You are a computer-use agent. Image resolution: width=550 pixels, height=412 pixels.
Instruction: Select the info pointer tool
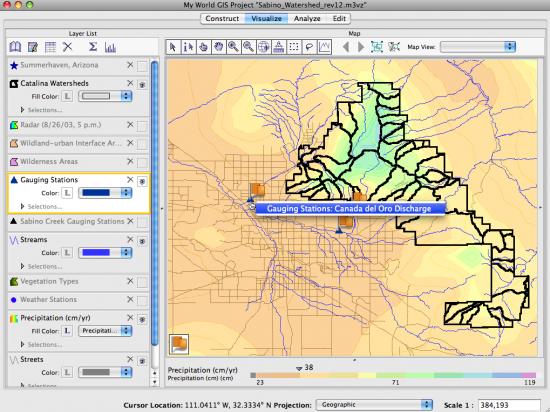188,47
